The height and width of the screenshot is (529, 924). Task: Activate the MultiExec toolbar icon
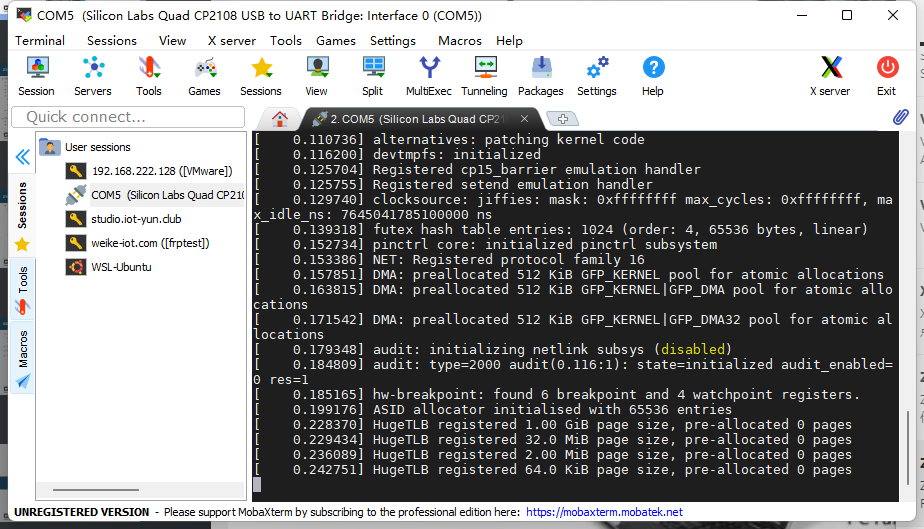(x=429, y=76)
